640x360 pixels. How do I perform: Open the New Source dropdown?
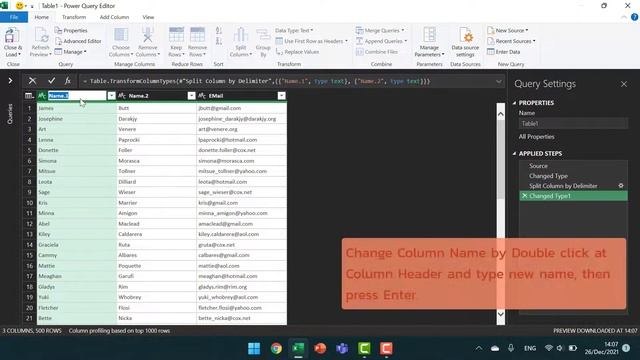click(507, 31)
